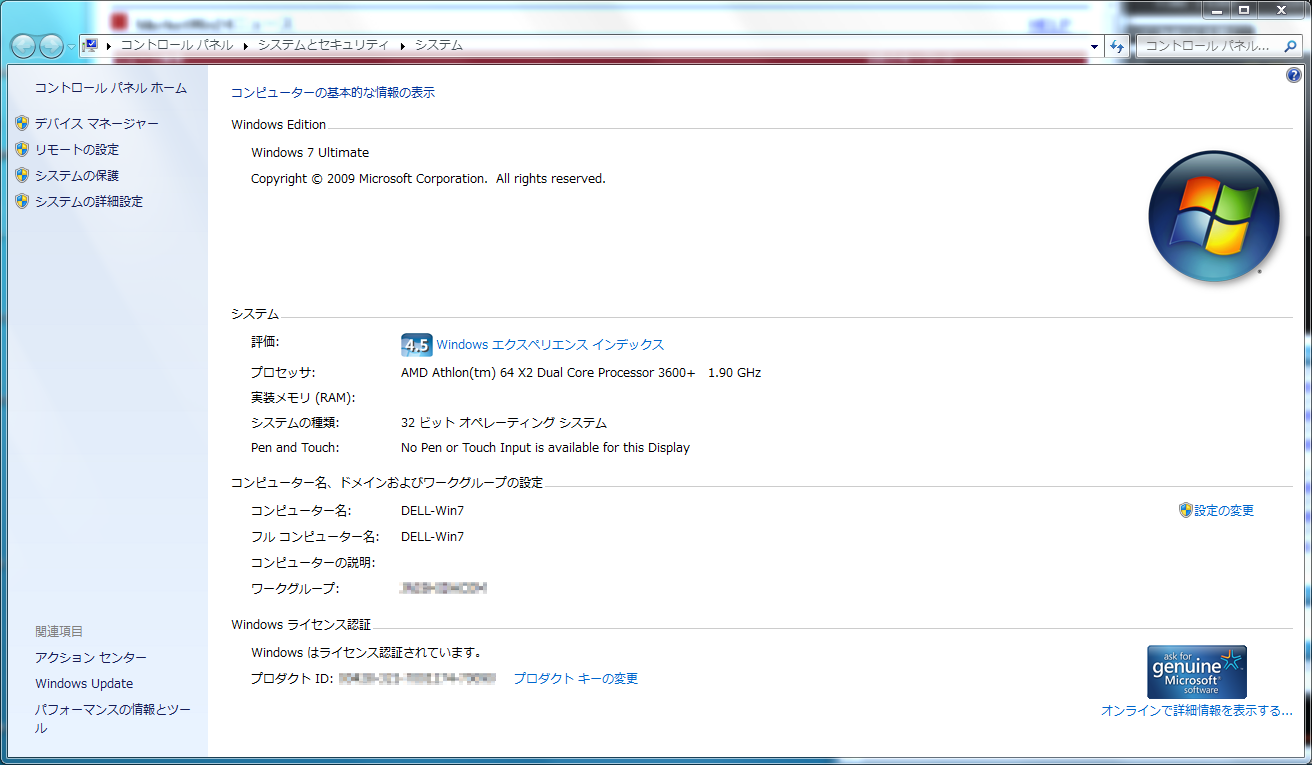
Task: Open Windows エクスペリエンス インデックス link
Action: tap(550, 344)
